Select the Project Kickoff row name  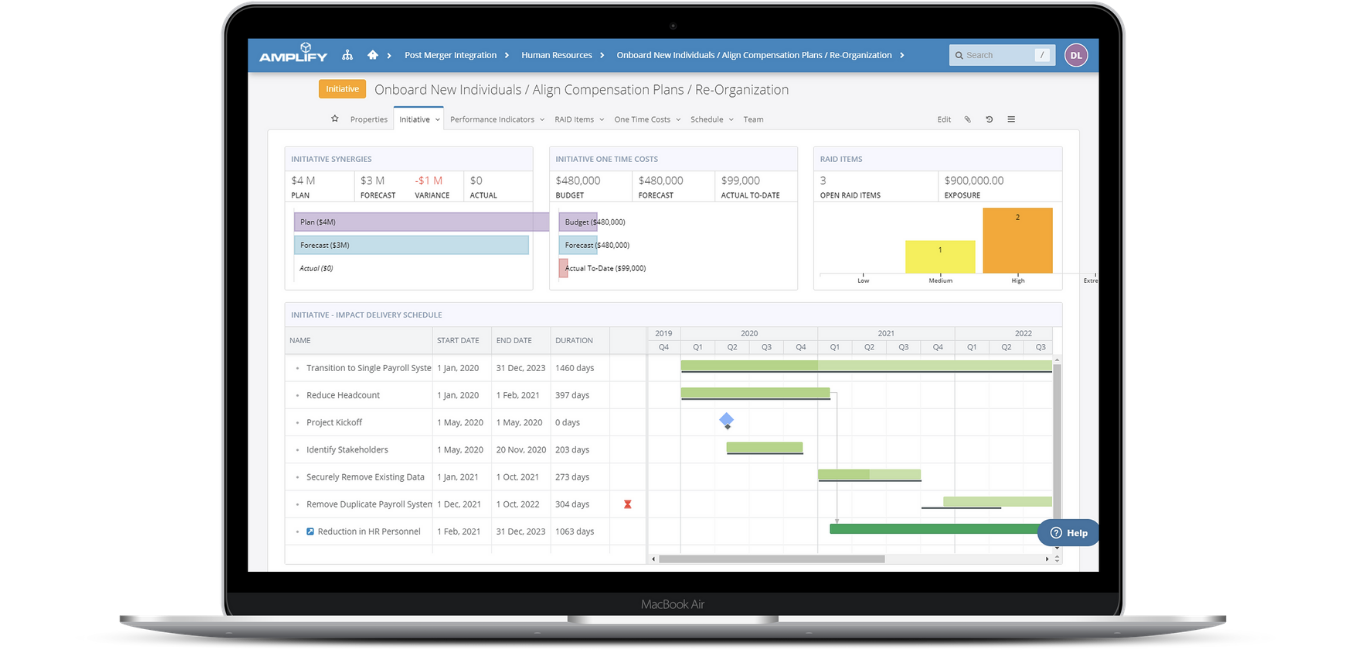[334, 422]
